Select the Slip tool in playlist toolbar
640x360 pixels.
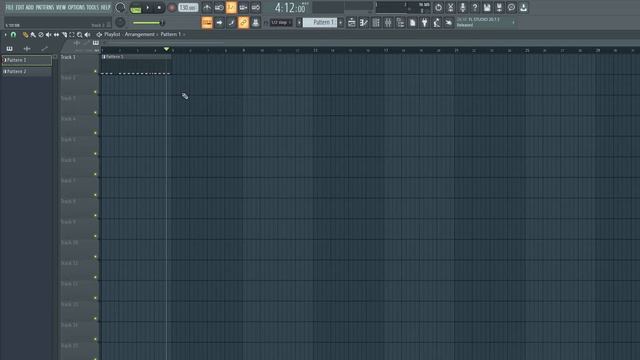click(x=56, y=35)
